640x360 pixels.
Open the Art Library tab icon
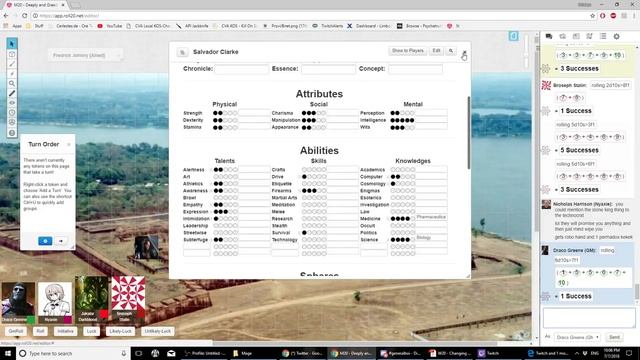click(x=562, y=36)
